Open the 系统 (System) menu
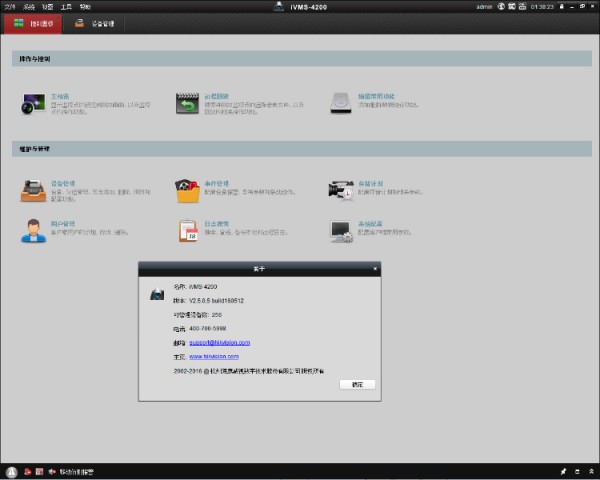 coord(29,7)
